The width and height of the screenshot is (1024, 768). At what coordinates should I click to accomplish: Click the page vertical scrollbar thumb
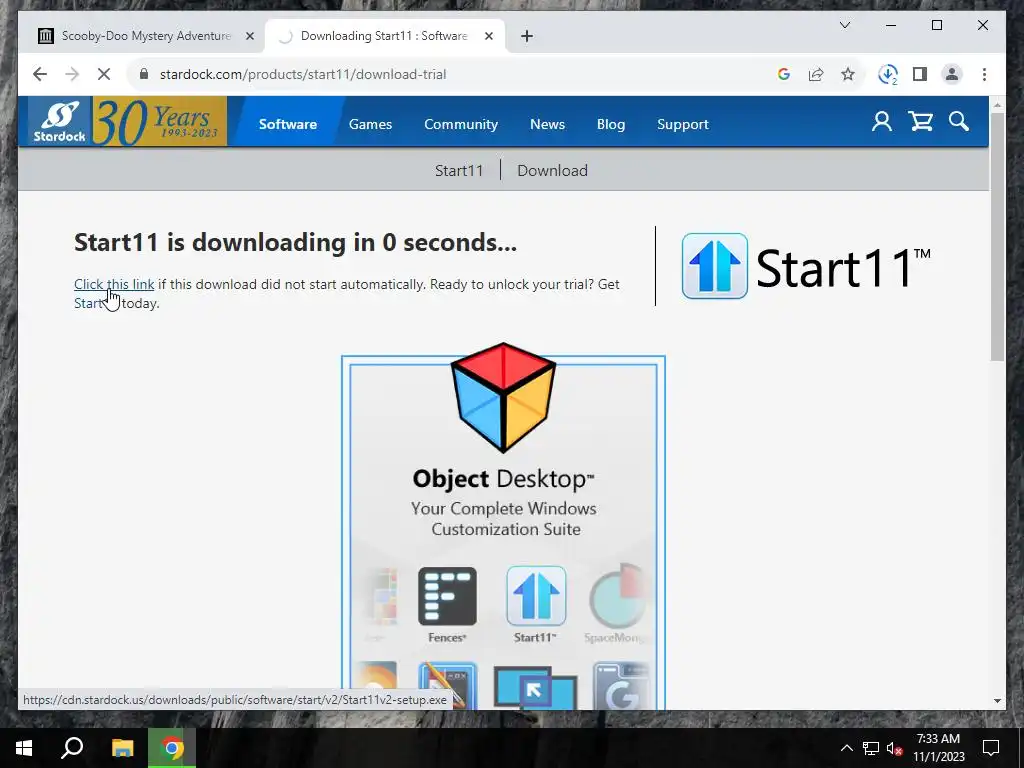tap(997, 236)
